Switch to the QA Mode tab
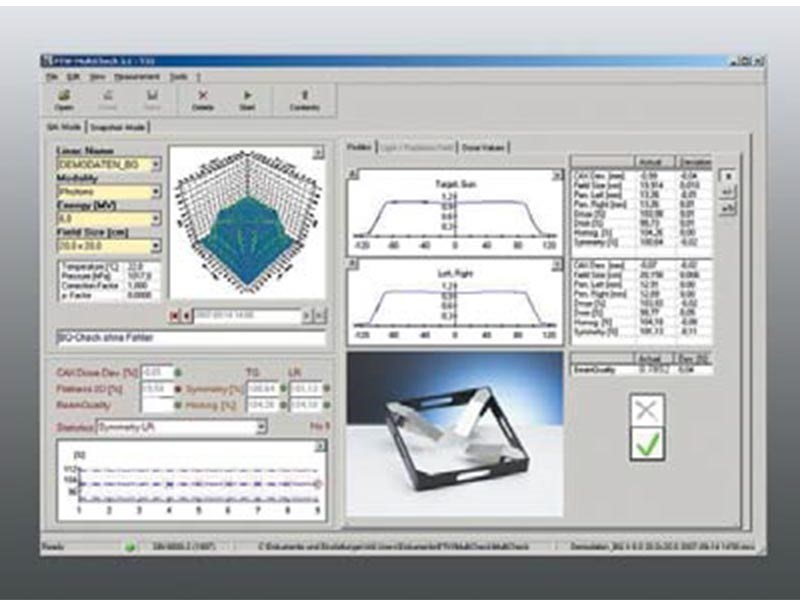The width and height of the screenshot is (800, 600). coord(64,127)
